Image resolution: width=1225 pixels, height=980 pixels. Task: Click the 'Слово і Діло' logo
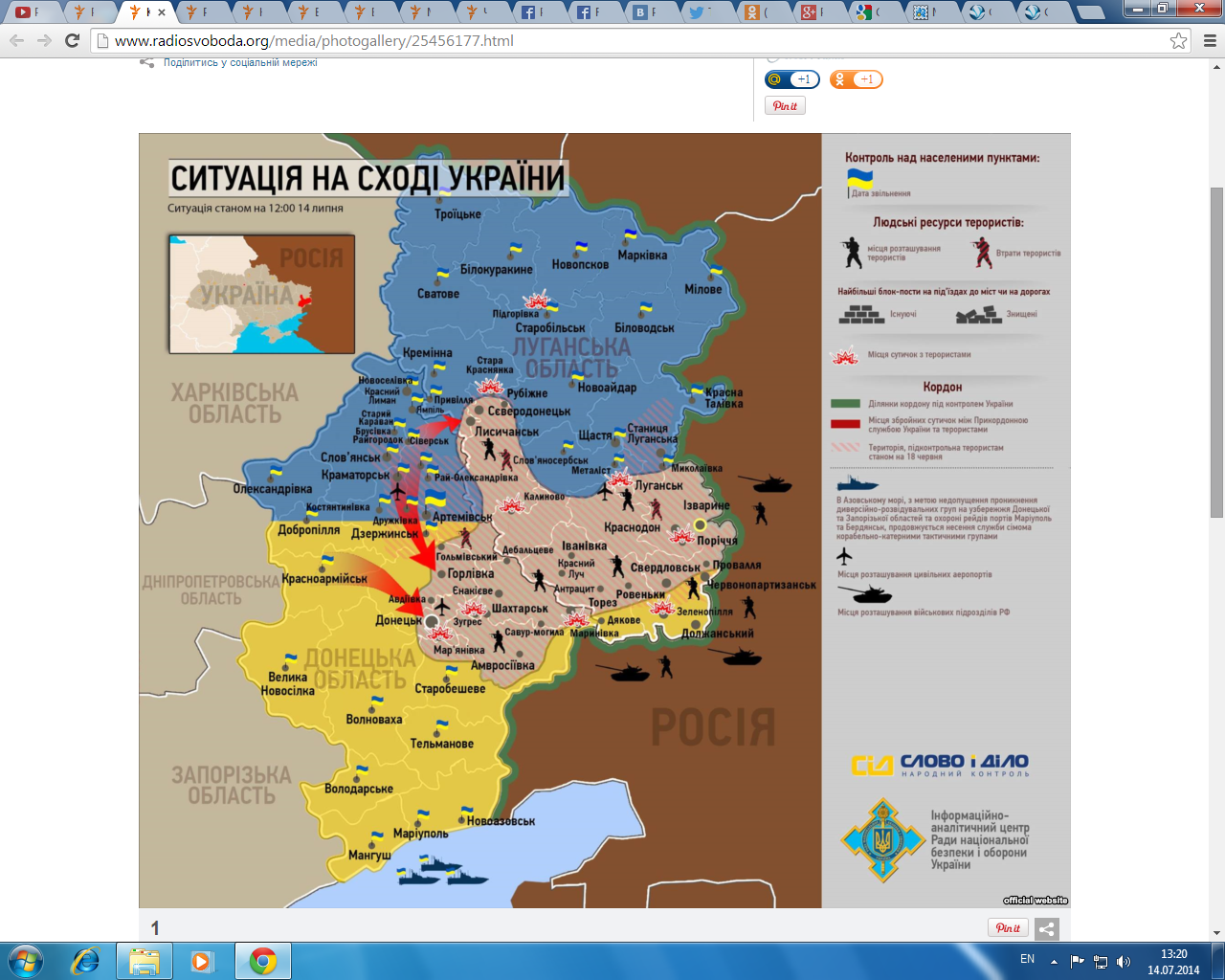(940, 765)
